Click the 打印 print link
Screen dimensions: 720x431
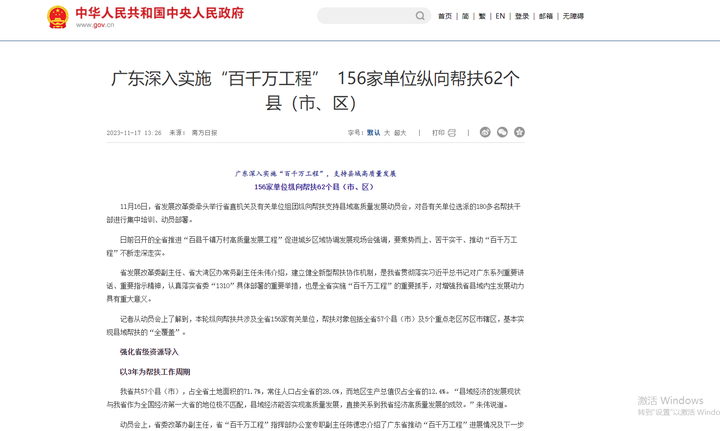438,133
